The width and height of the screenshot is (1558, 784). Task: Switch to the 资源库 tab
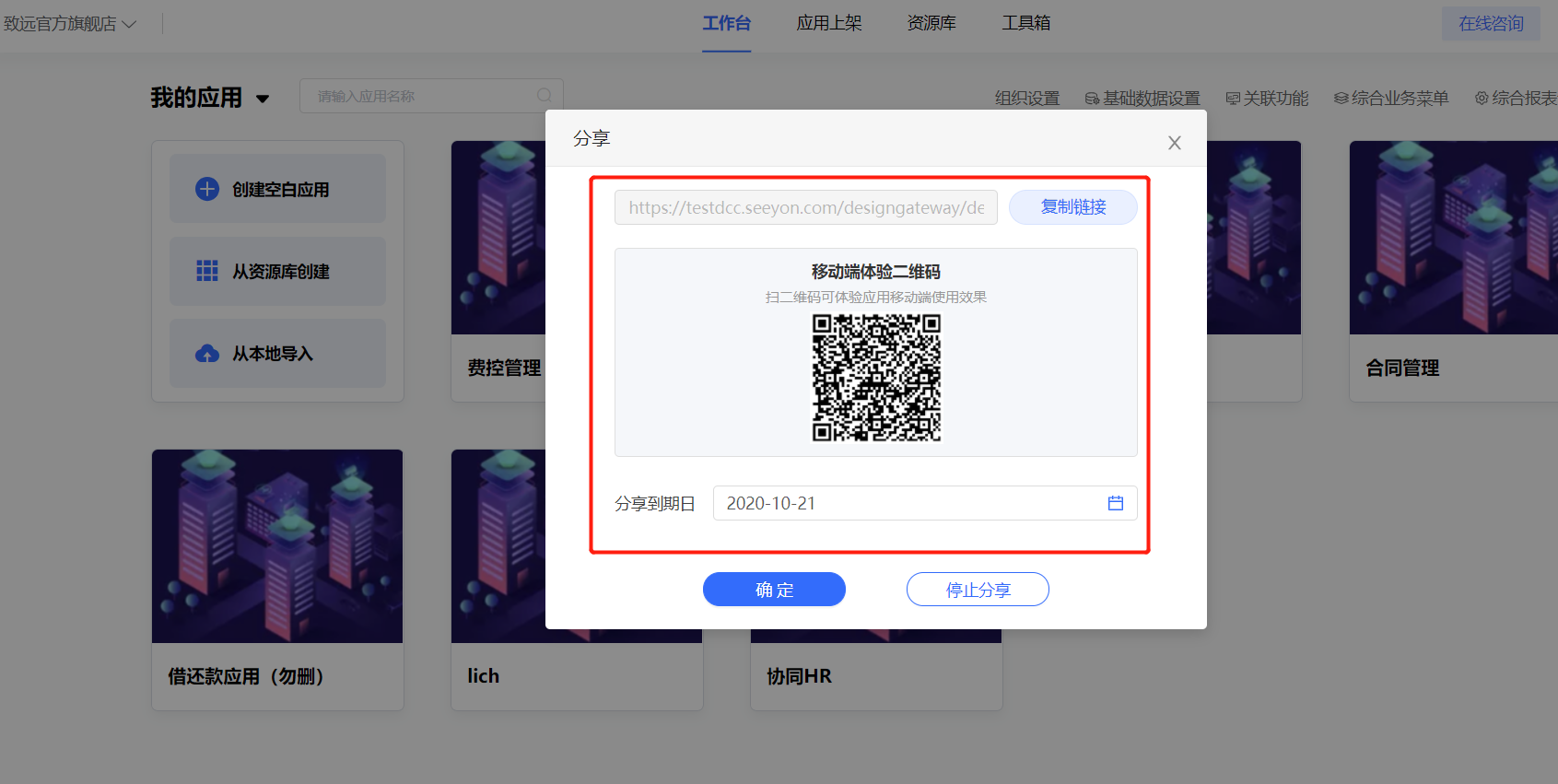931,23
